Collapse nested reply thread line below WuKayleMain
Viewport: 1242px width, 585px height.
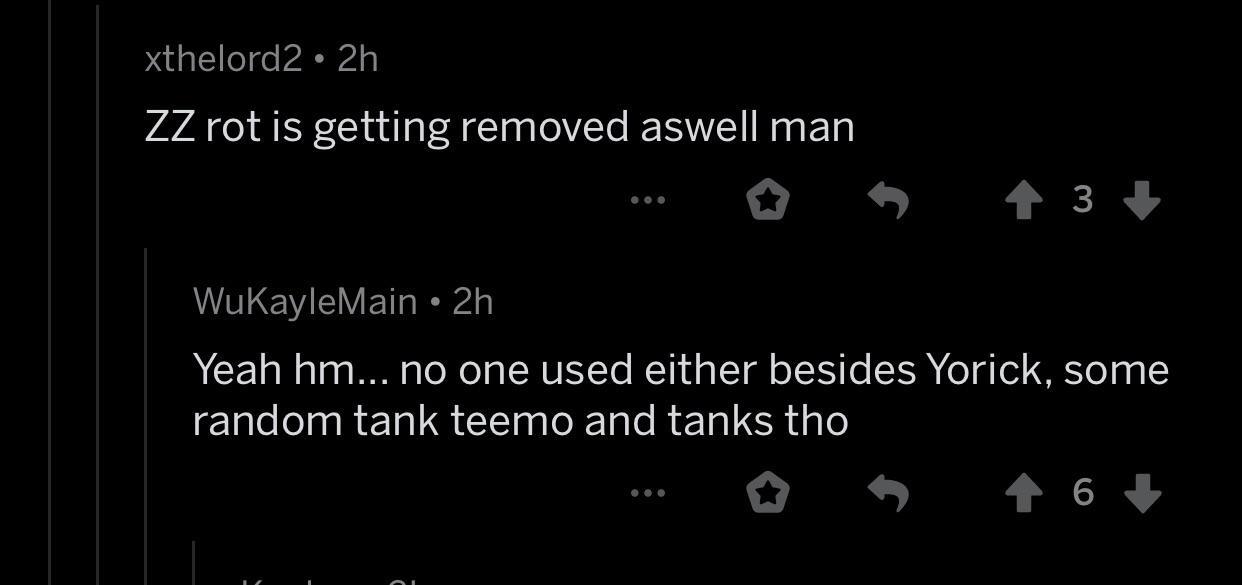tap(194, 563)
